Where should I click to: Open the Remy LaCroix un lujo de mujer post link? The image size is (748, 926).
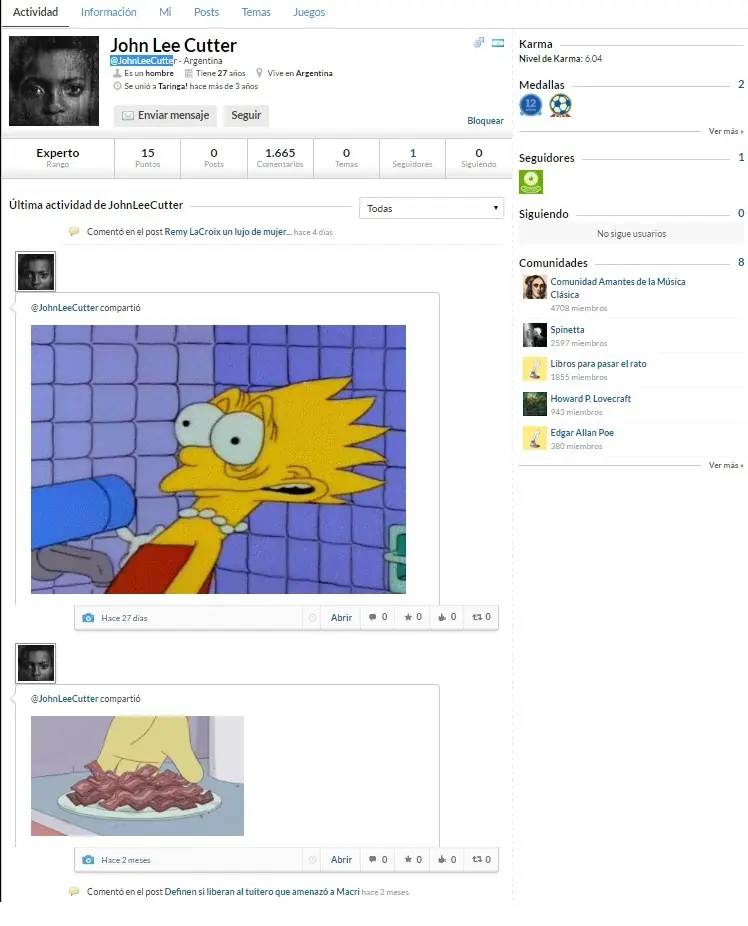click(x=228, y=232)
